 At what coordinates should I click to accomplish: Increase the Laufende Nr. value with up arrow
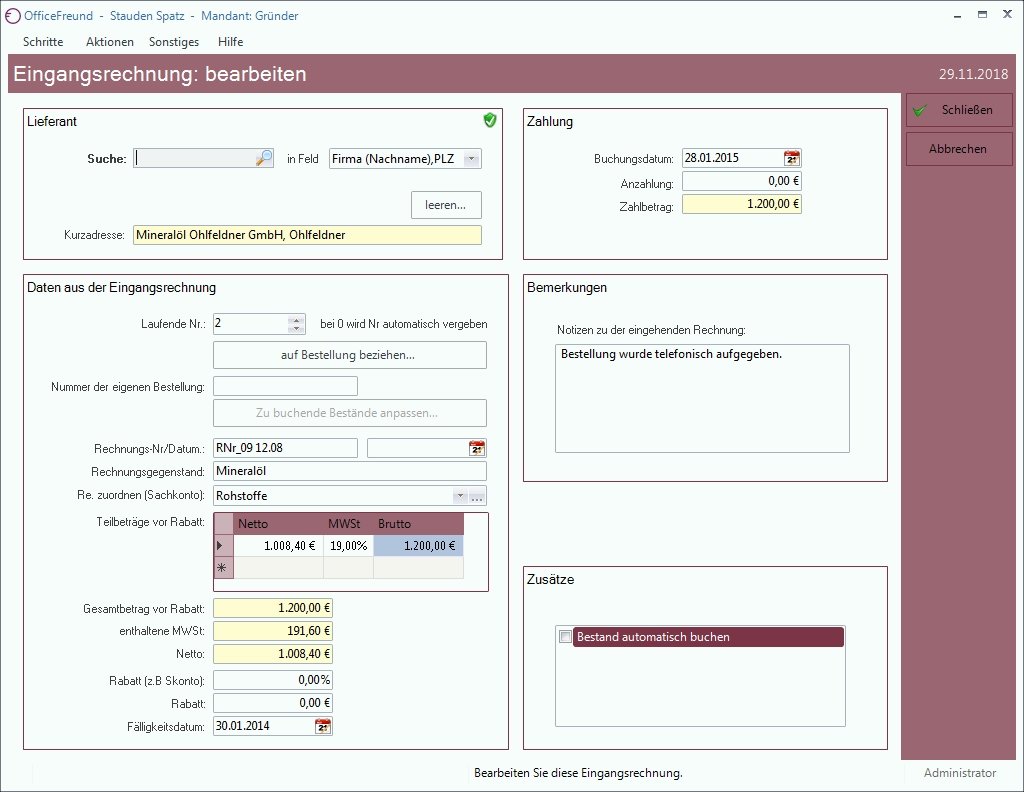[296, 319]
